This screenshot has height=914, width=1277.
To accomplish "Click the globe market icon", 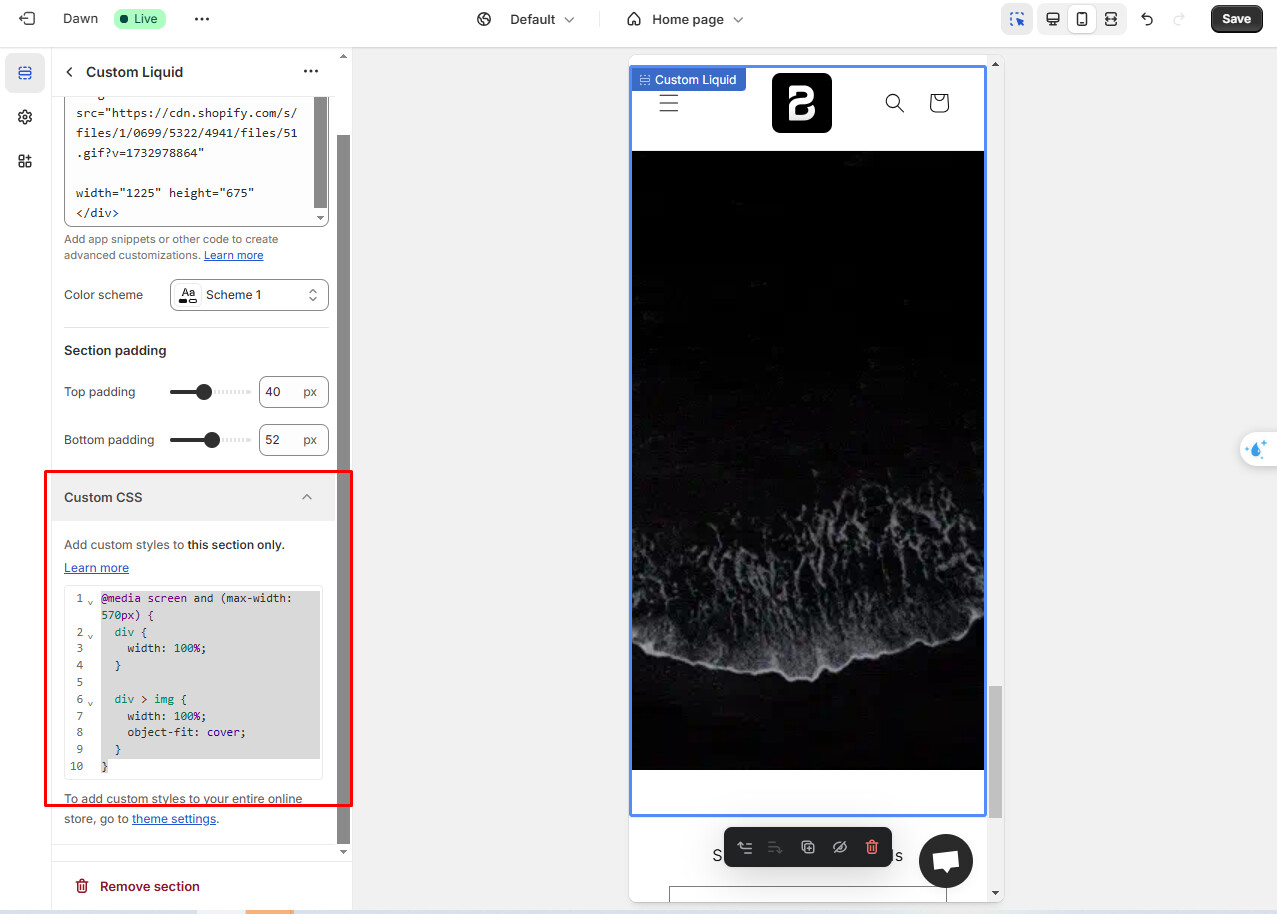I will pos(484,19).
